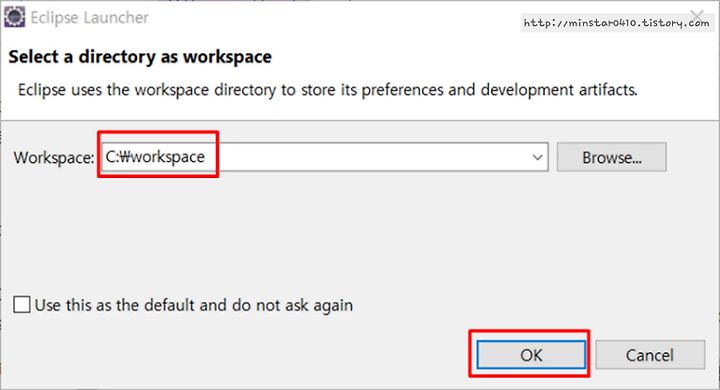Enable 'Use this as the default' checkbox
This screenshot has width=720, height=390.
(x=22, y=305)
